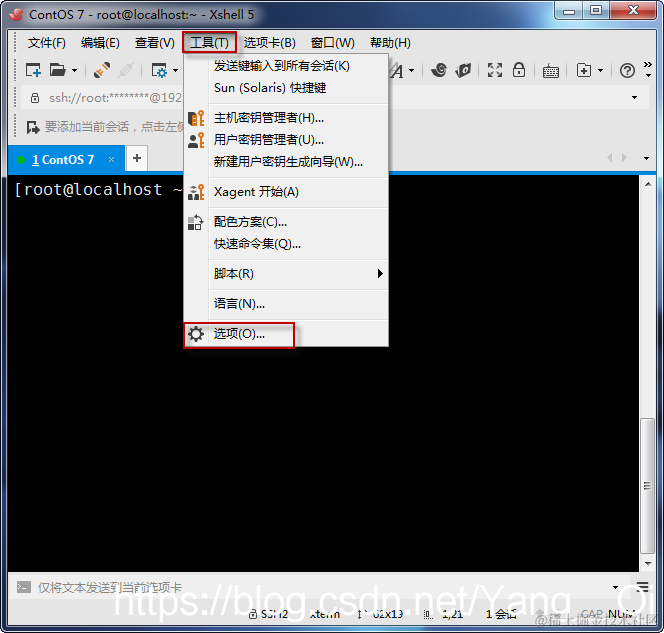Click tab scroll left arrow
The image size is (664, 633).
coord(609,158)
